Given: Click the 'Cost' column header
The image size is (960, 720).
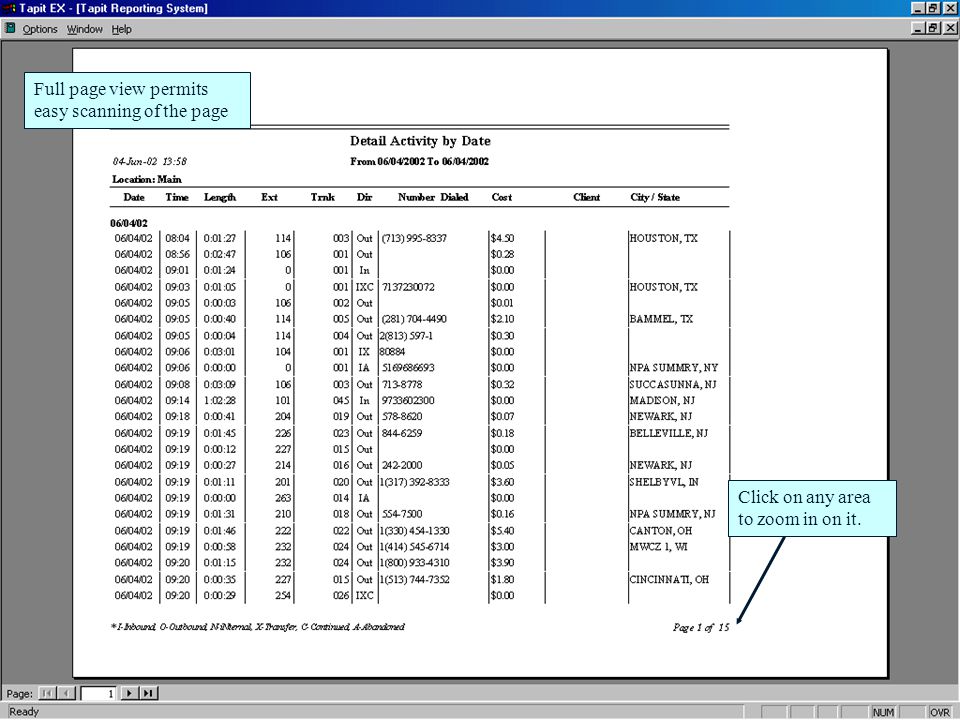Looking at the screenshot, I should 501,197.
